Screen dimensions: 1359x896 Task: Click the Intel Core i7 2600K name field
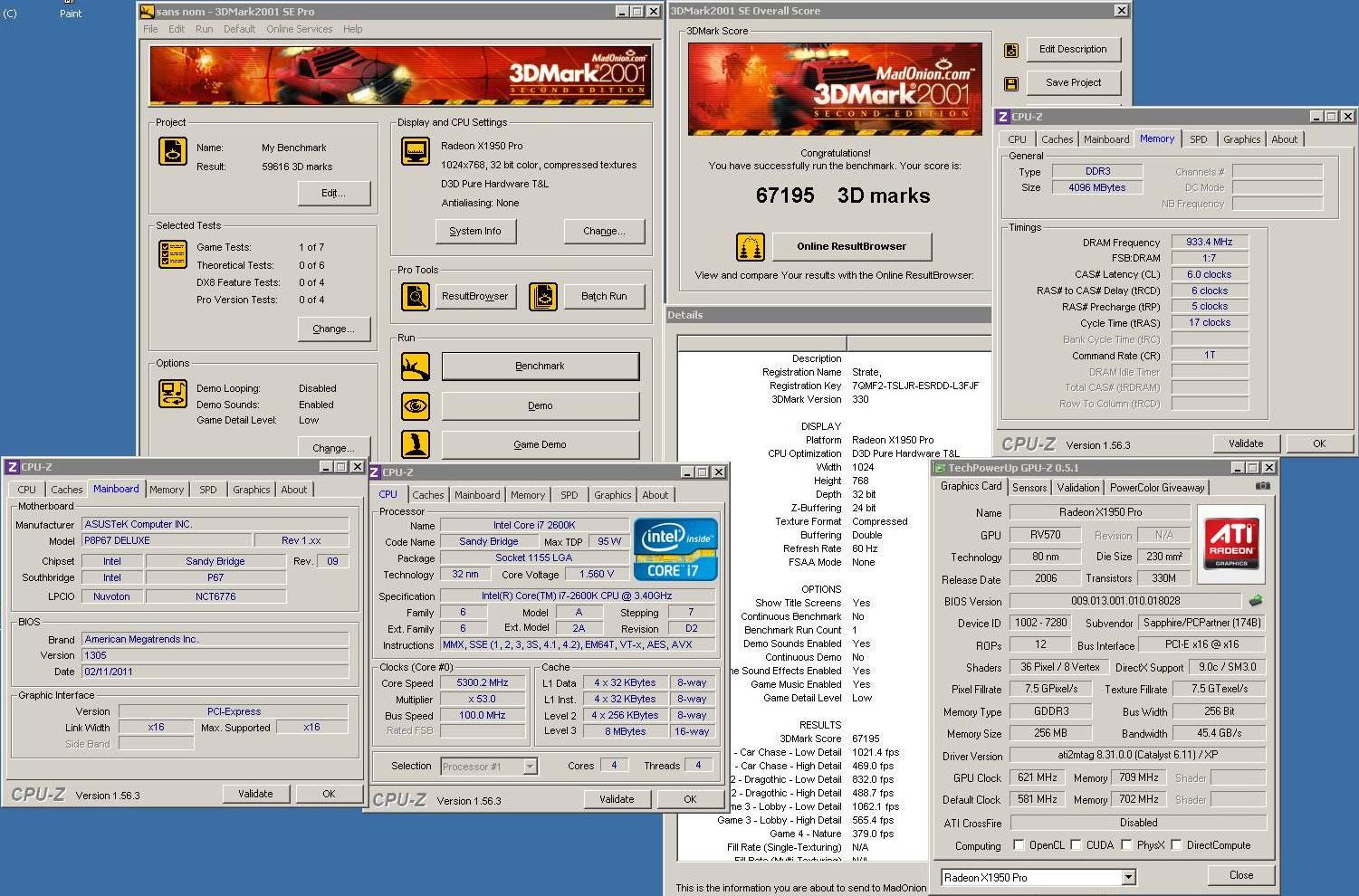point(534,525)
